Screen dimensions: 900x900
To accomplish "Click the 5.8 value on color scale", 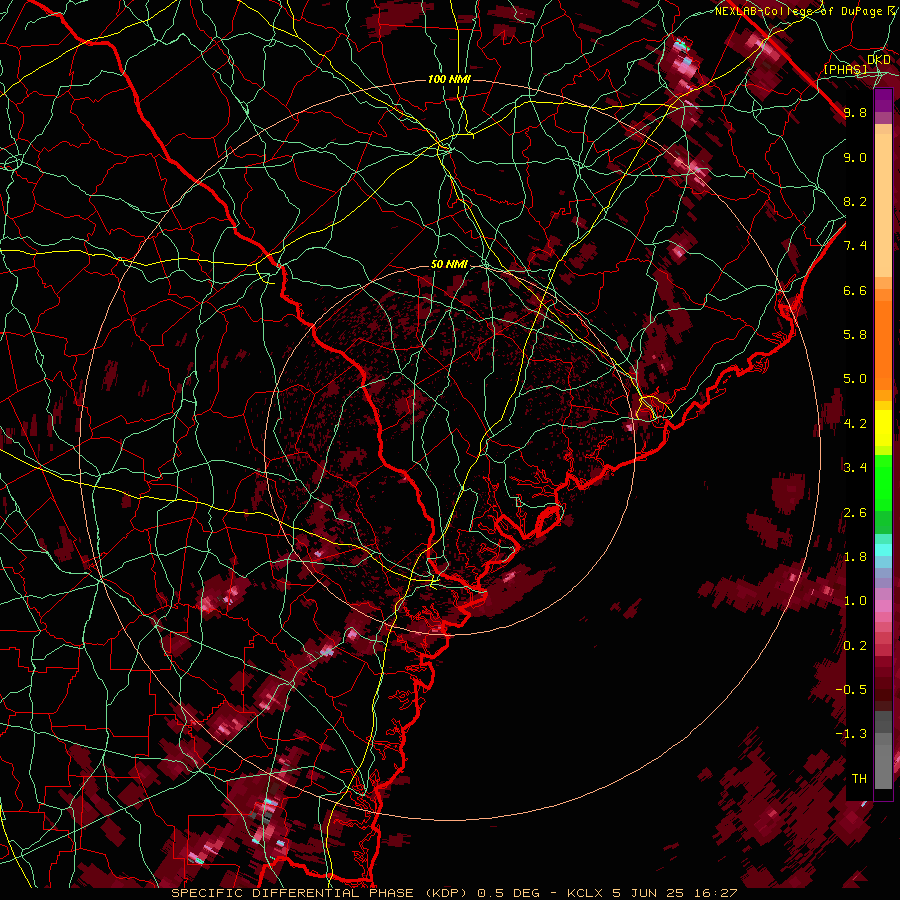I will click(x=855, y=335).
